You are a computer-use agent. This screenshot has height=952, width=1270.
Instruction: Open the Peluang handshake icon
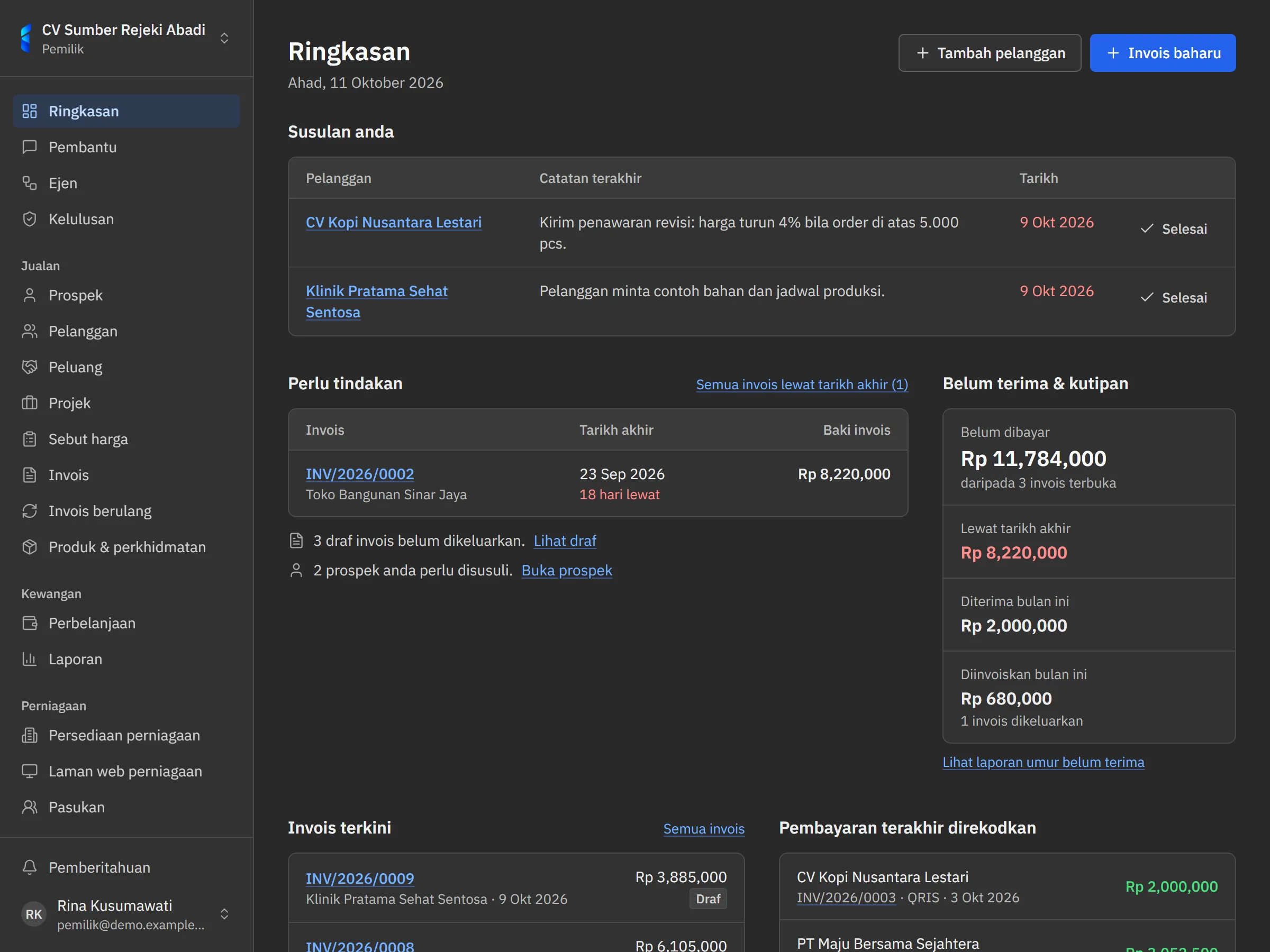click(x=29, y=367)
